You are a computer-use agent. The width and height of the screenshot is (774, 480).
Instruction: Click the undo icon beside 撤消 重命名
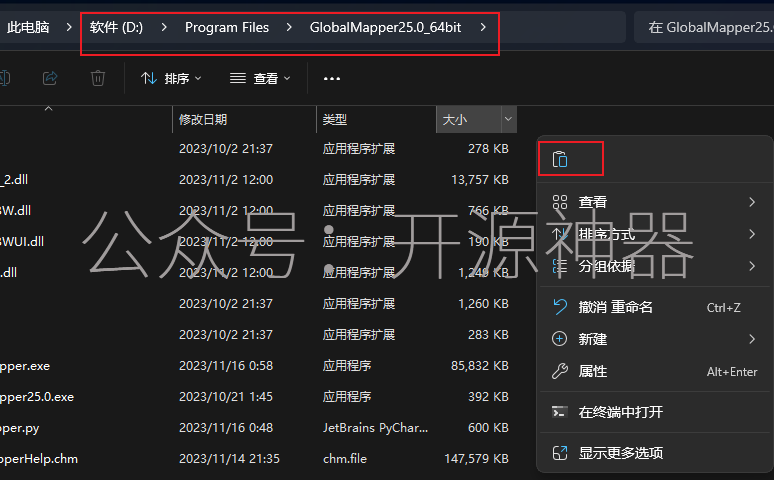click(559, 307)
